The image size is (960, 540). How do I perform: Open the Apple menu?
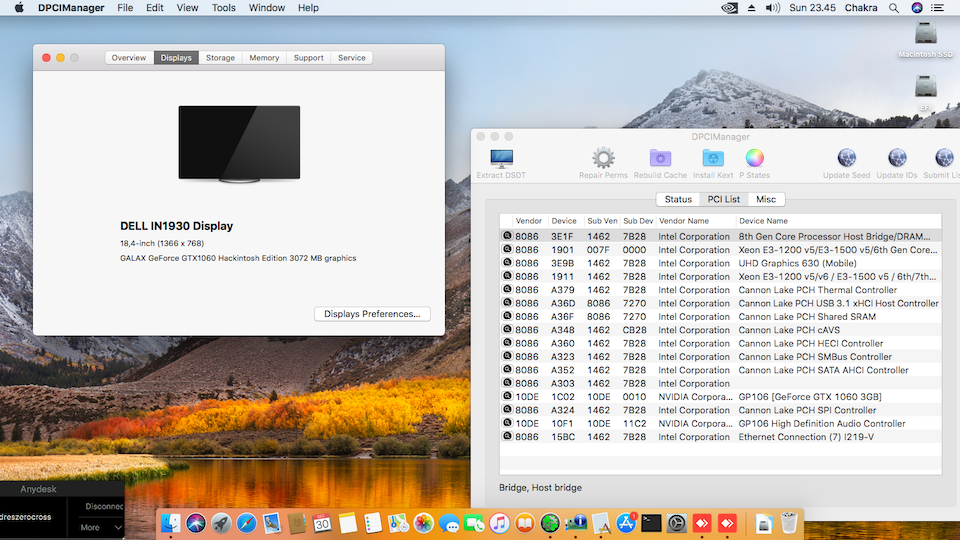pyautogui.click(x=19, y=8)
